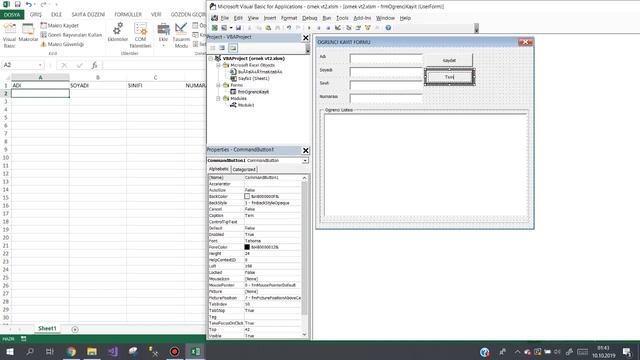Click Makro Kaydet in Excel ribbon

pos(60,25)
